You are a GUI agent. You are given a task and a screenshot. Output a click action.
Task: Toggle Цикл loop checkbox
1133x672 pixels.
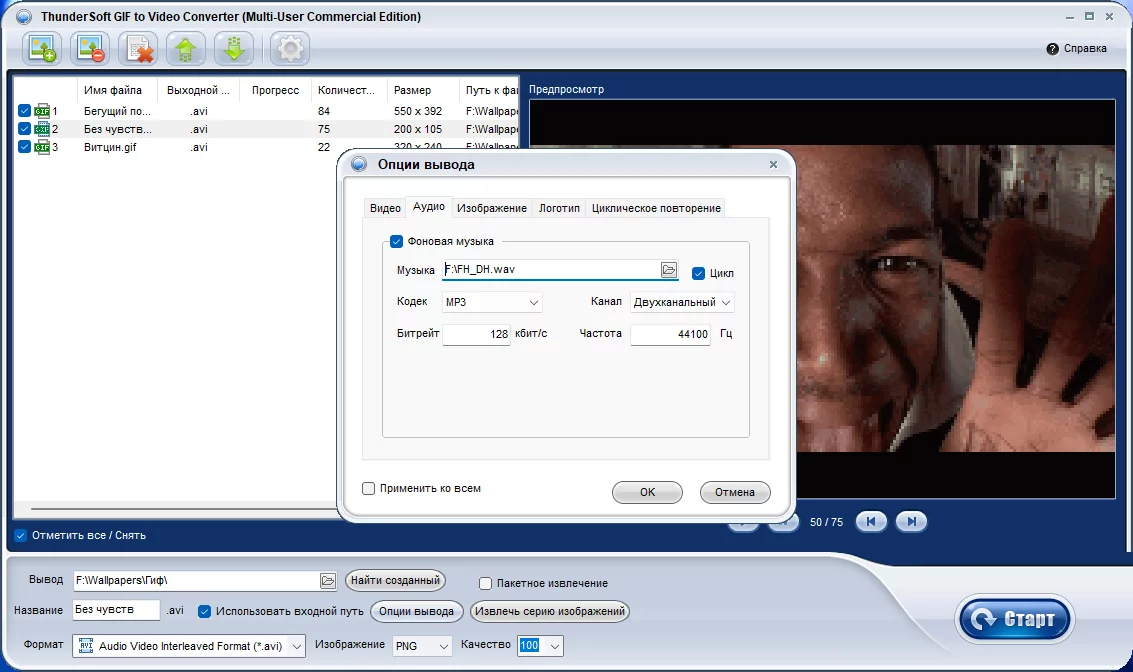tap(698, 273)
